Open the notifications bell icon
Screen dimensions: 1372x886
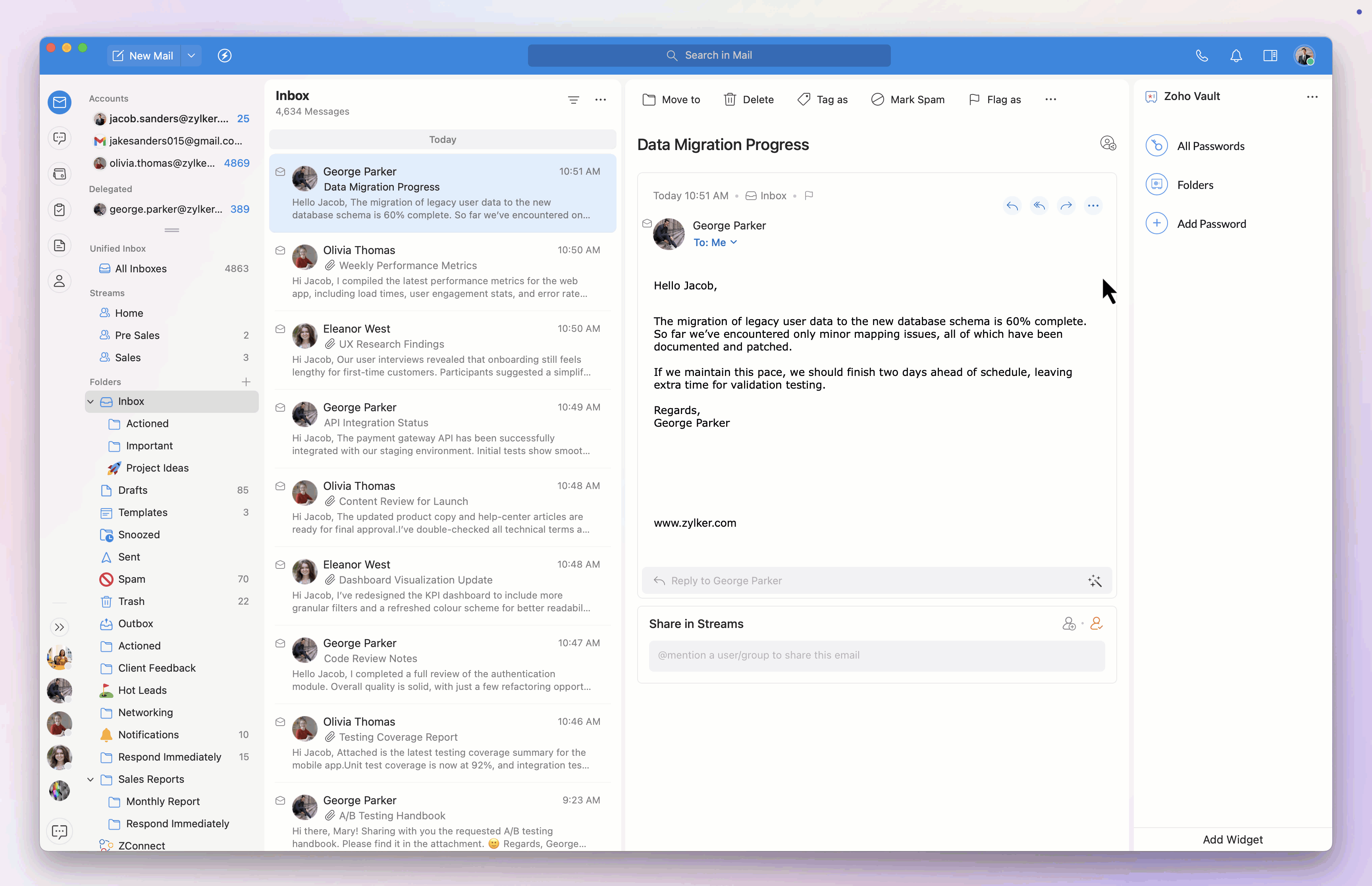click(1236, 56)
